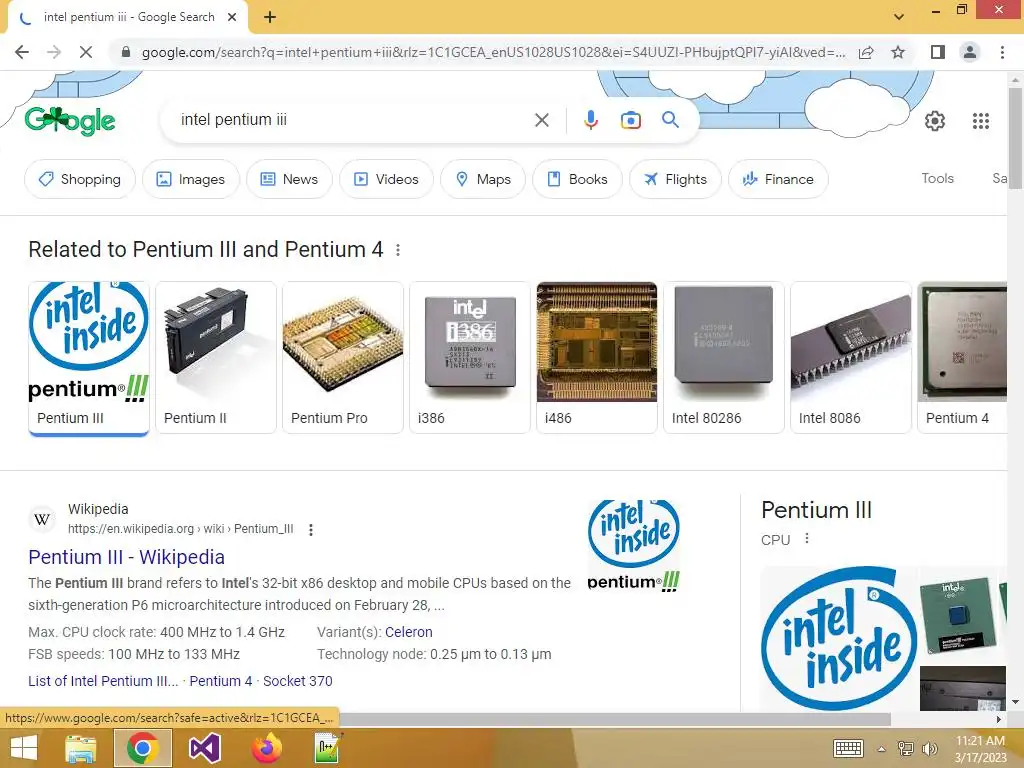Open the Celeron variant link
Viewport: 1024px width, 768px height.
[x=408, y=632]
